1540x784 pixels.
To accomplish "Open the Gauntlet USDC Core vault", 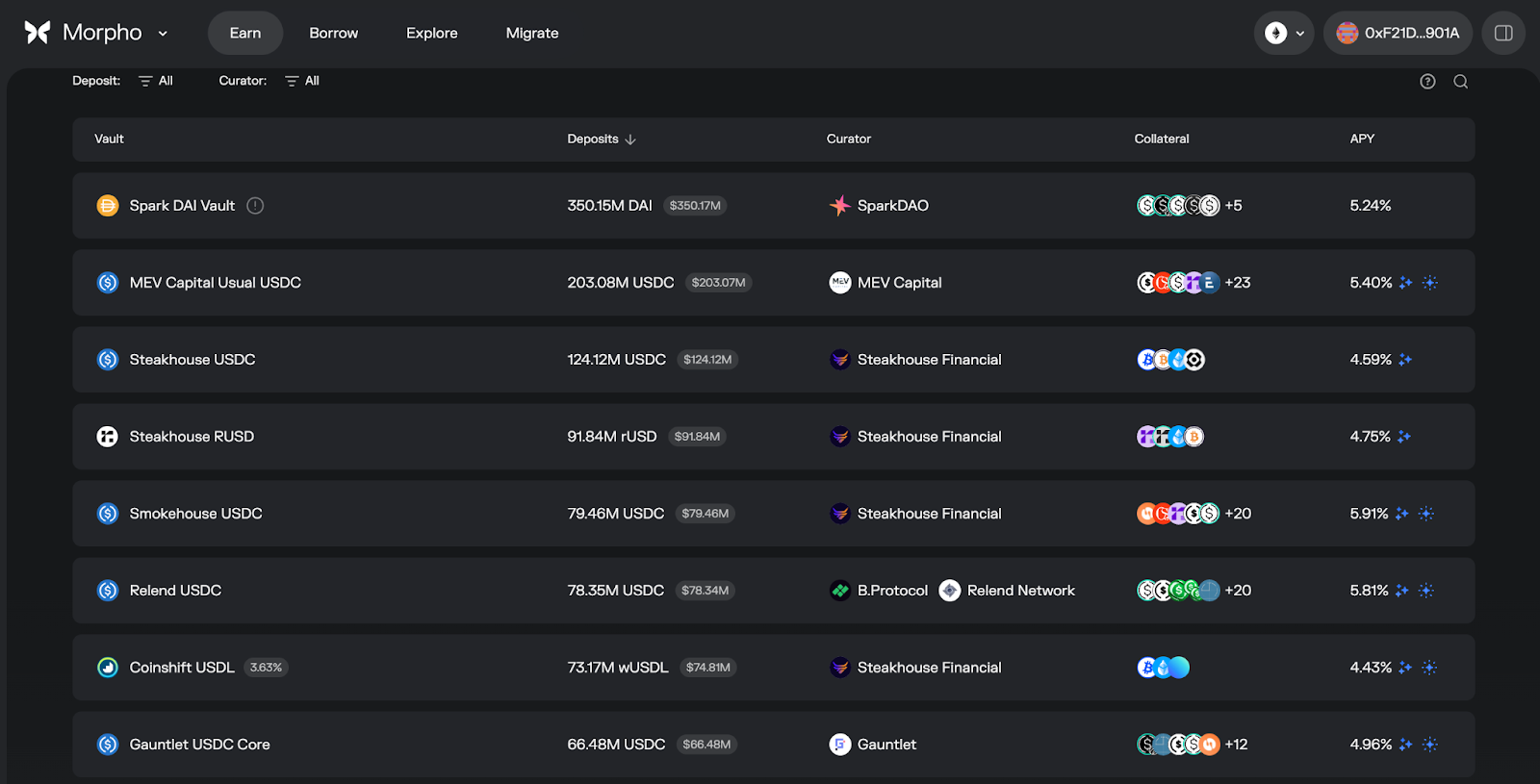I will pyautogui.click(x=773, y=745).
